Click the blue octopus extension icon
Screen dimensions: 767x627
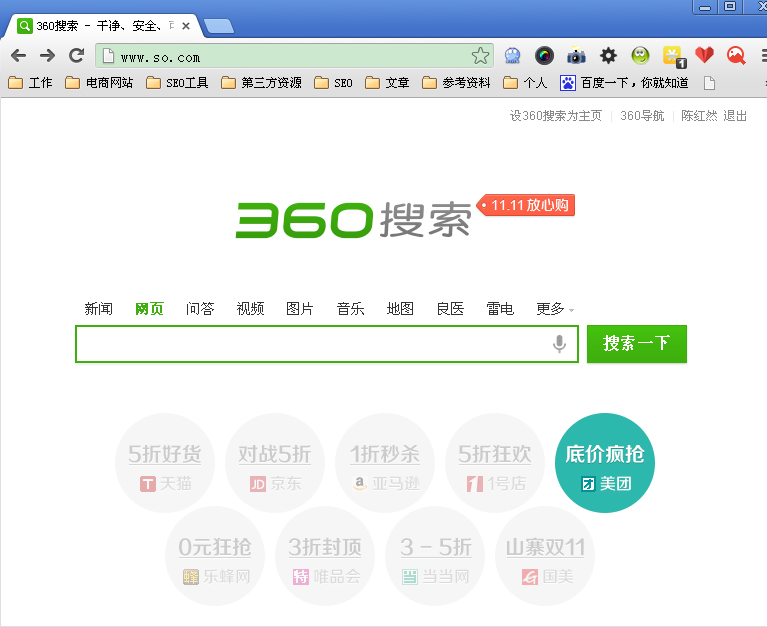coord(512,56)
